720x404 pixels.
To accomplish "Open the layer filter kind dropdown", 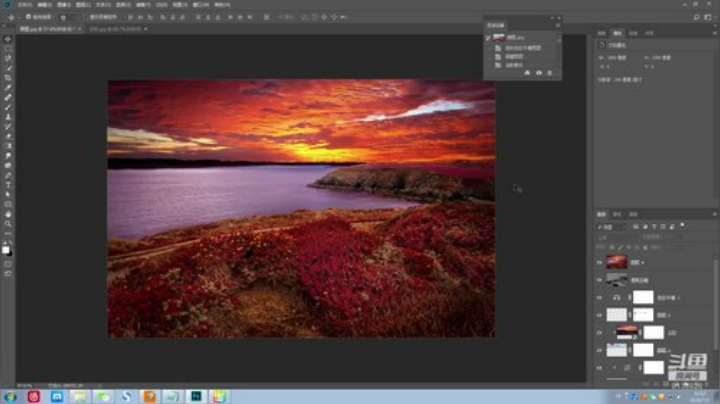I will pos(611,227).
